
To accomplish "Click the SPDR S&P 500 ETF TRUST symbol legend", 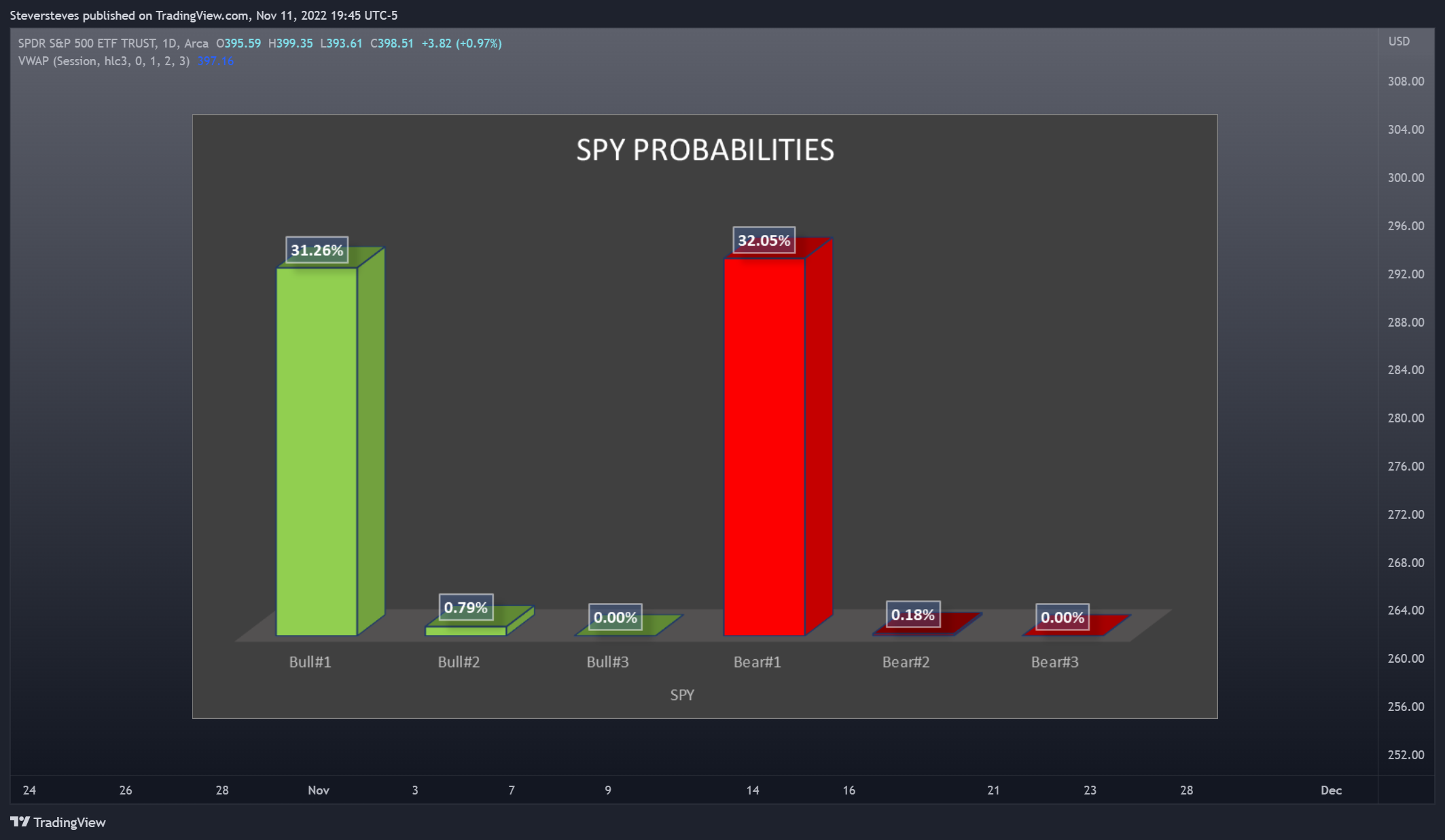I will (113, 43).
